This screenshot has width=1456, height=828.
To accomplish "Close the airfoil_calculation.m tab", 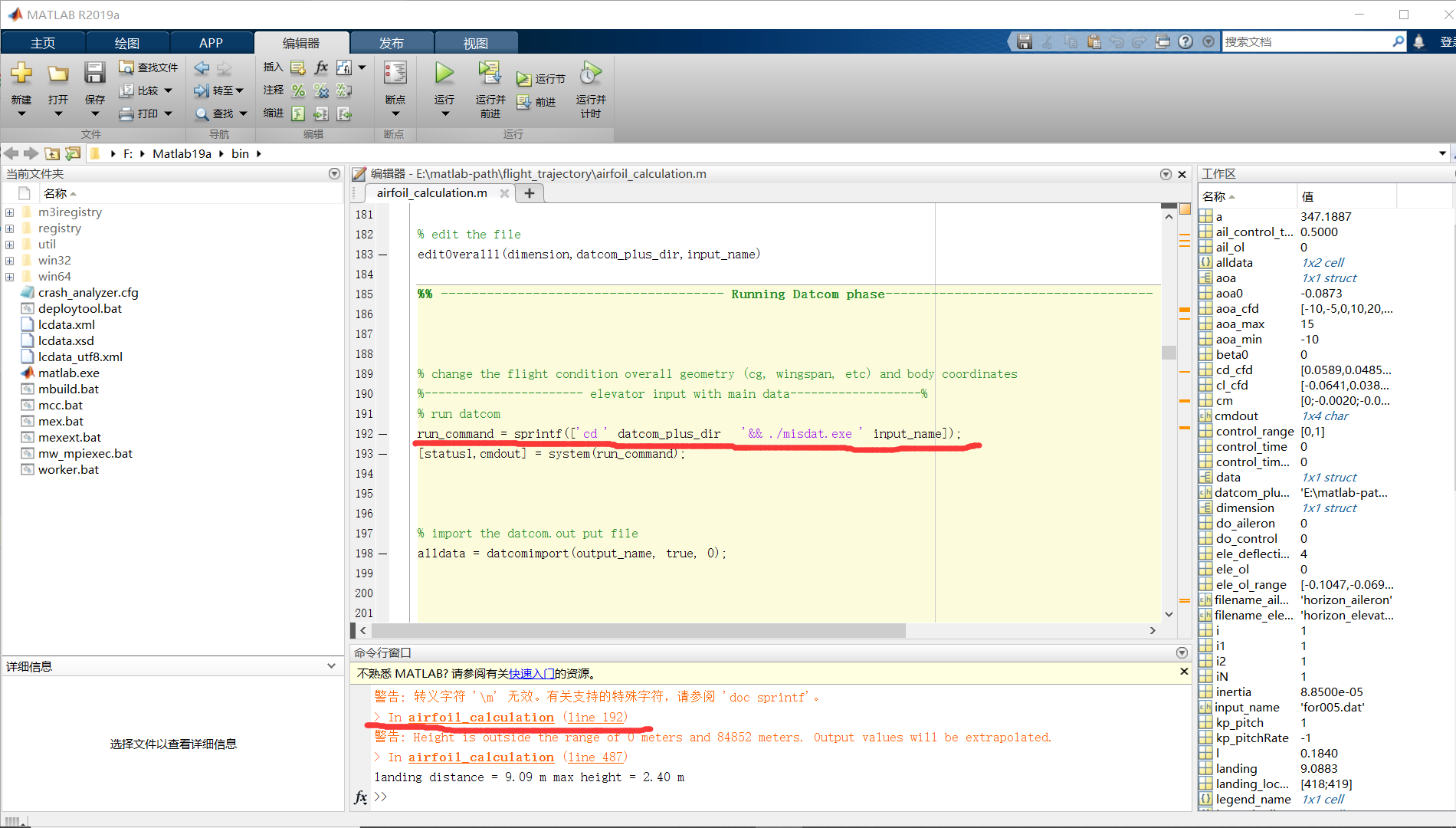I will 504,193.
